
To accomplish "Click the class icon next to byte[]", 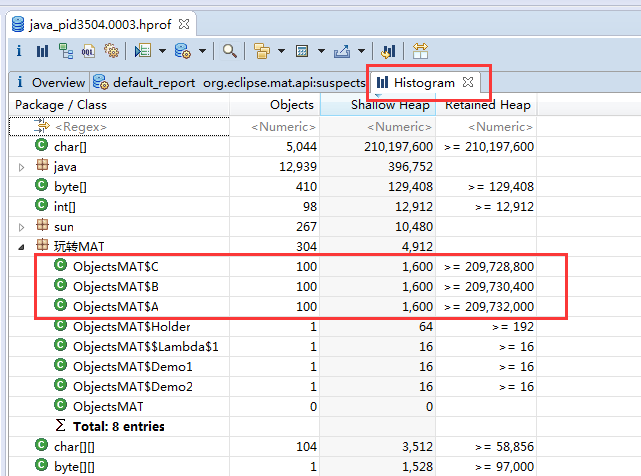I will (41, 185).
